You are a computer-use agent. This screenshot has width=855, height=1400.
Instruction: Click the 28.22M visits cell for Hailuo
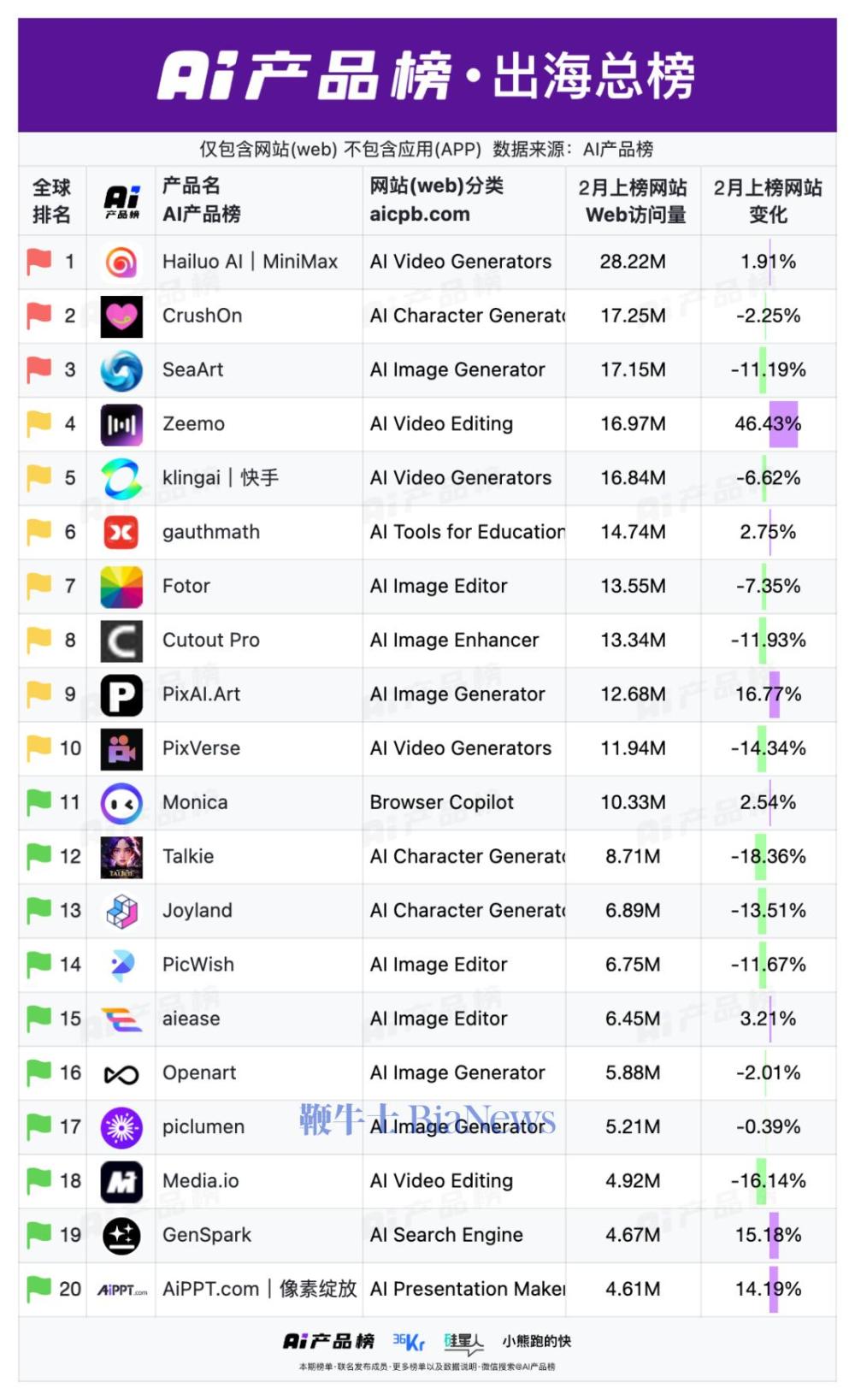point(633,262)
